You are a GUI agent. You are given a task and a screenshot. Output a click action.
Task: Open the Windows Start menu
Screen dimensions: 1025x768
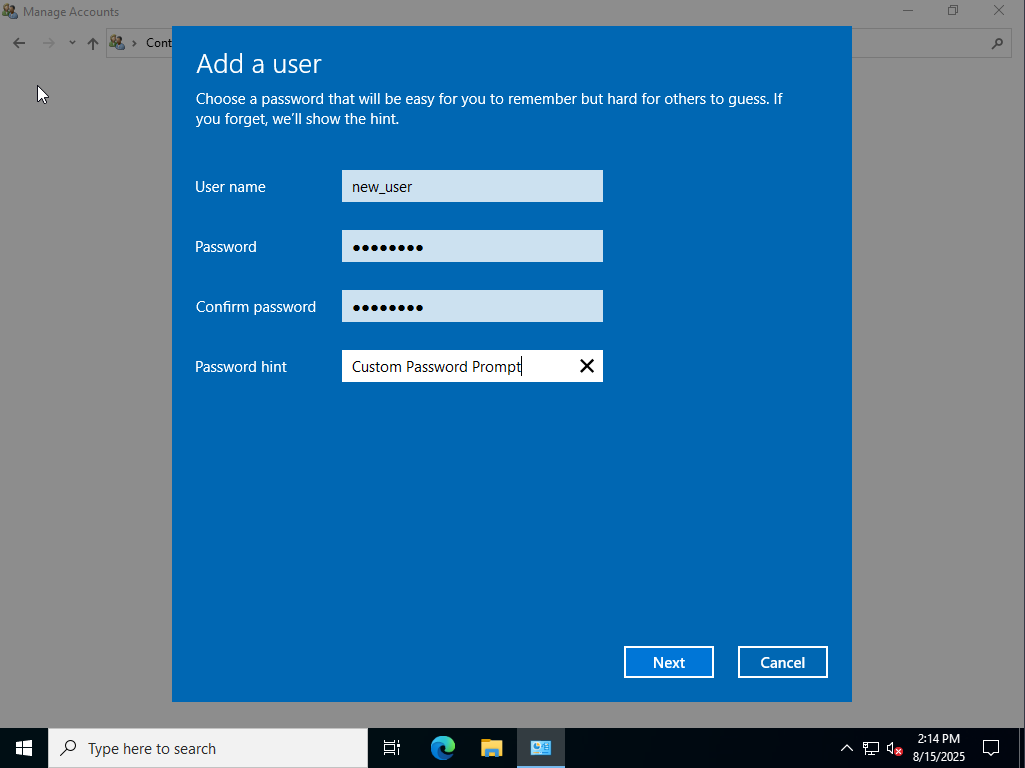(24, 748)
